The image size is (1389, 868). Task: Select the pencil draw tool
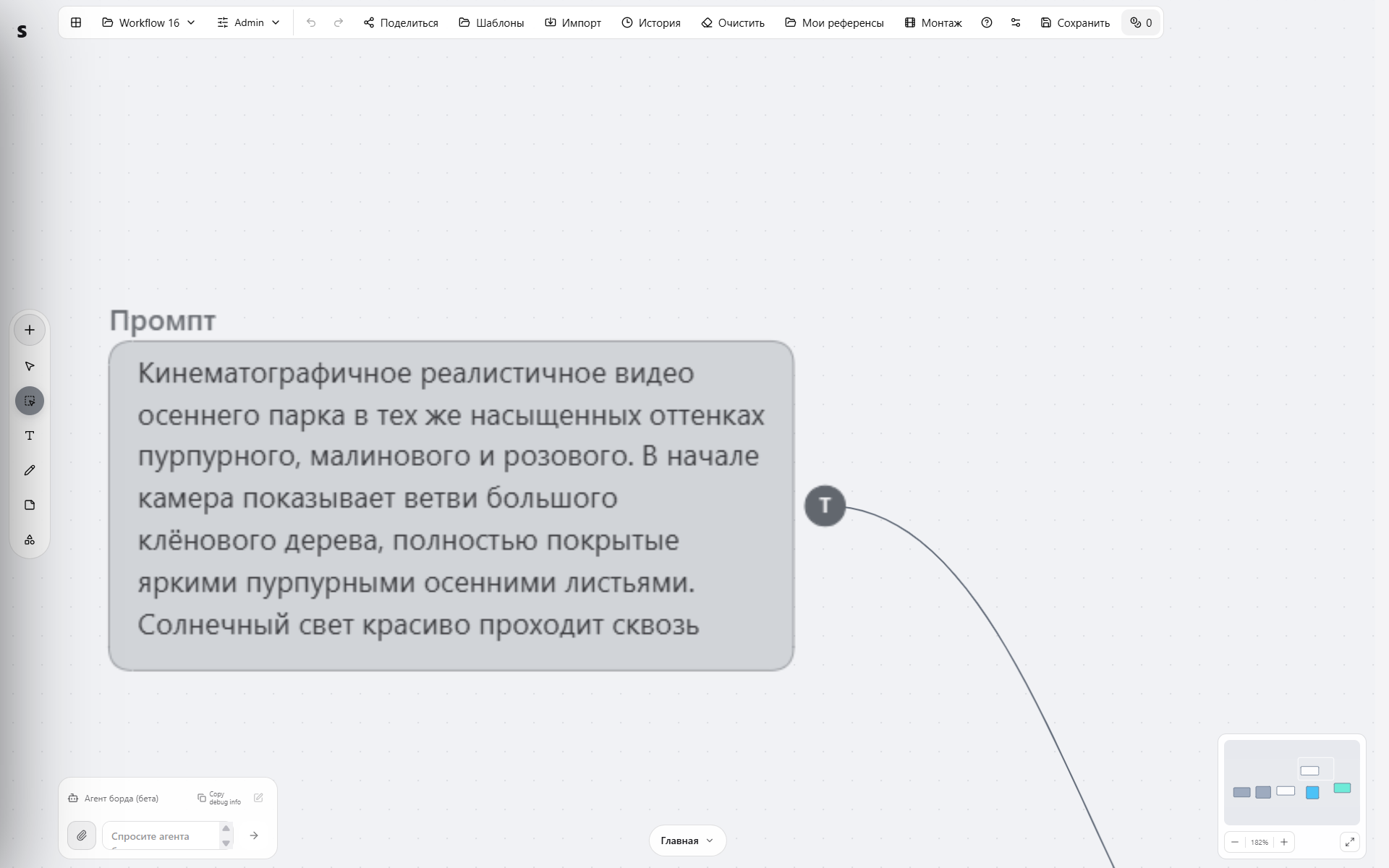30,470
